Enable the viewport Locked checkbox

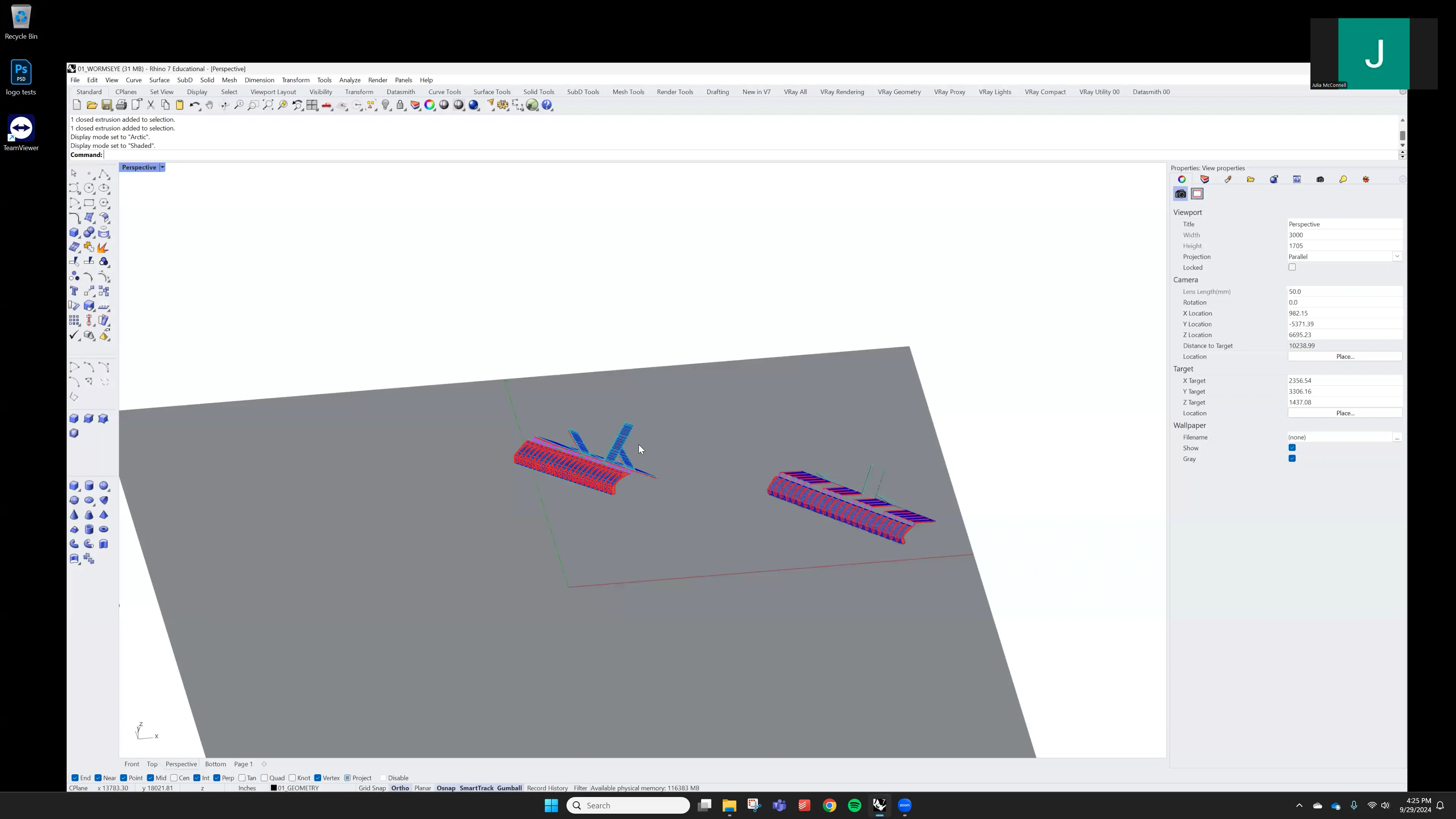(x=1292, y=267)
